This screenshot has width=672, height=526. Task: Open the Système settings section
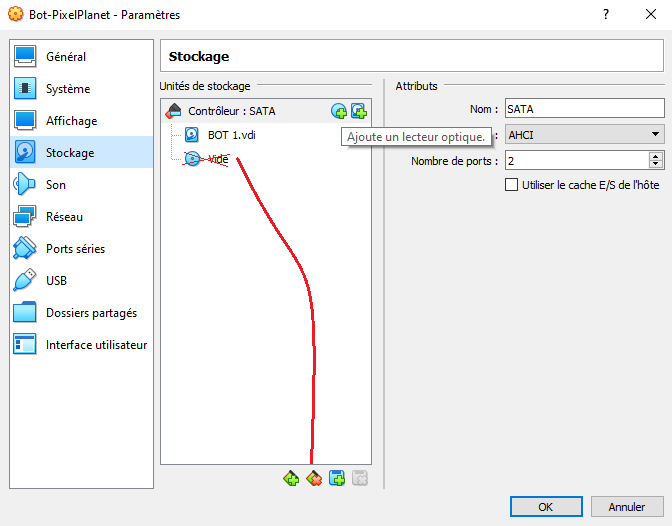click(67, 89)
